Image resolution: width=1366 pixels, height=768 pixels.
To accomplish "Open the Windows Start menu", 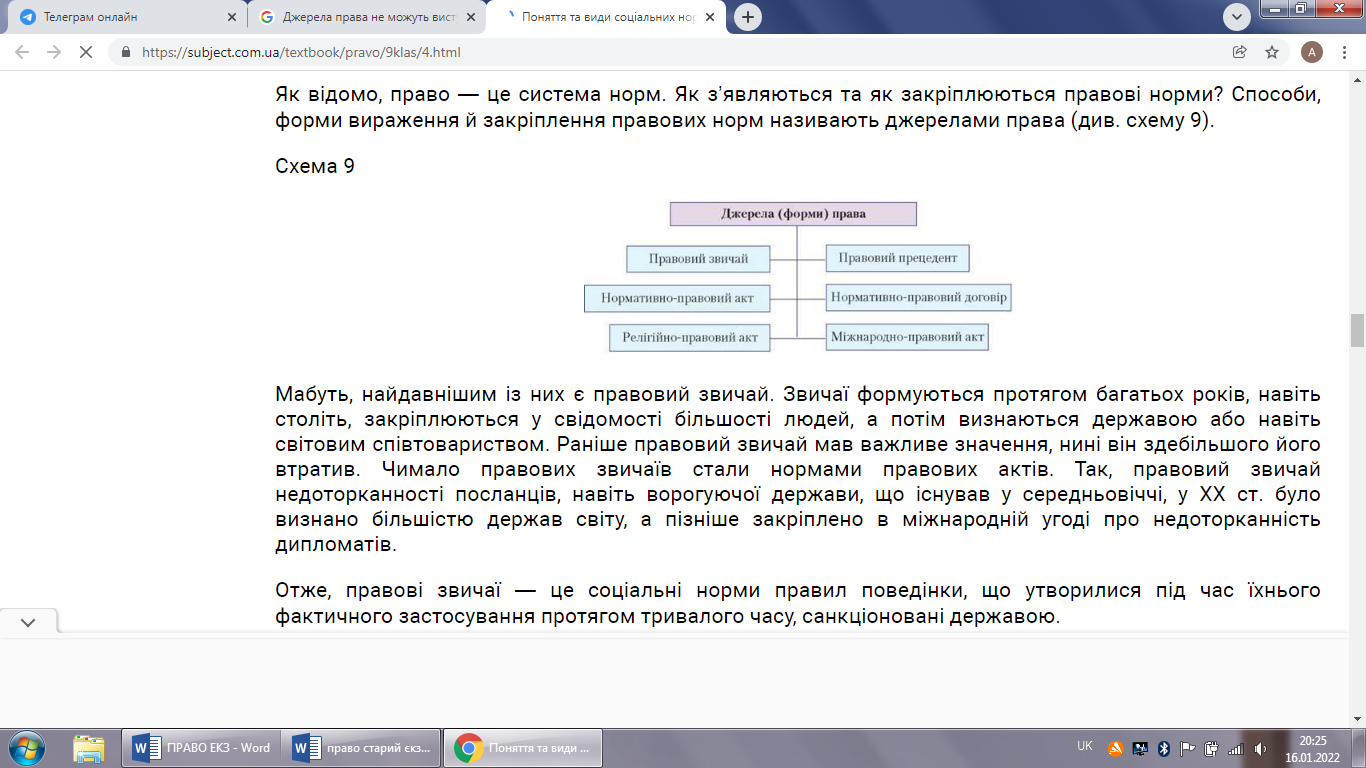I will point(26,747).
